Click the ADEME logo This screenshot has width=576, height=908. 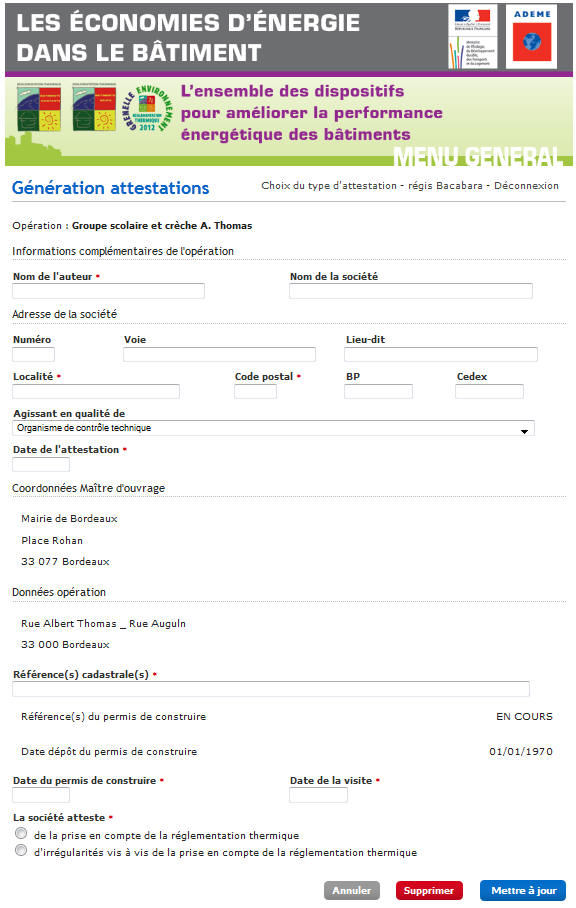[530, 32]
